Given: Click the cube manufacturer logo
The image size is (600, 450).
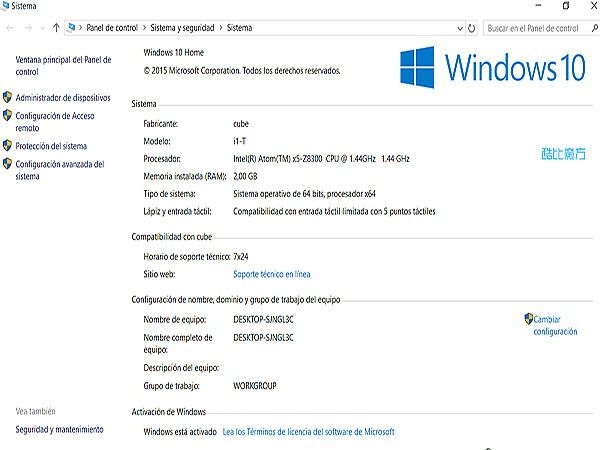Looking at the screenshot, I should point(563,153).
